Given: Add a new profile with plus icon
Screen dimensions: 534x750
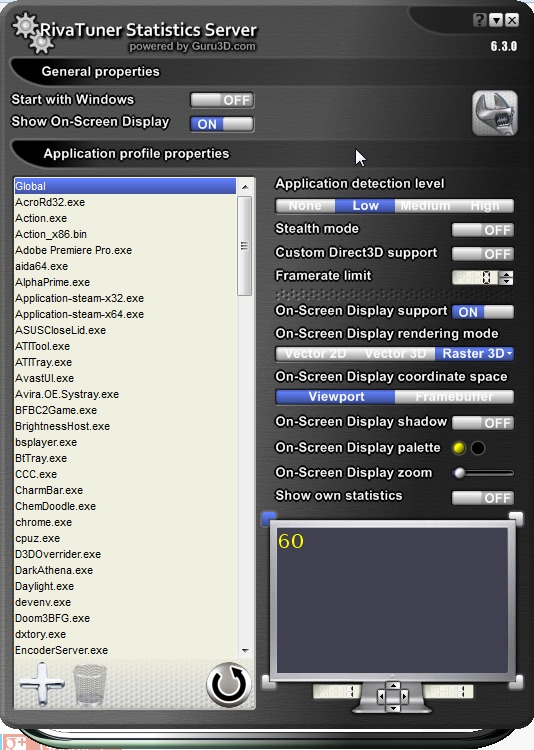Looking at the screenshot, I should pyautogui.click(x=42, y=684).
